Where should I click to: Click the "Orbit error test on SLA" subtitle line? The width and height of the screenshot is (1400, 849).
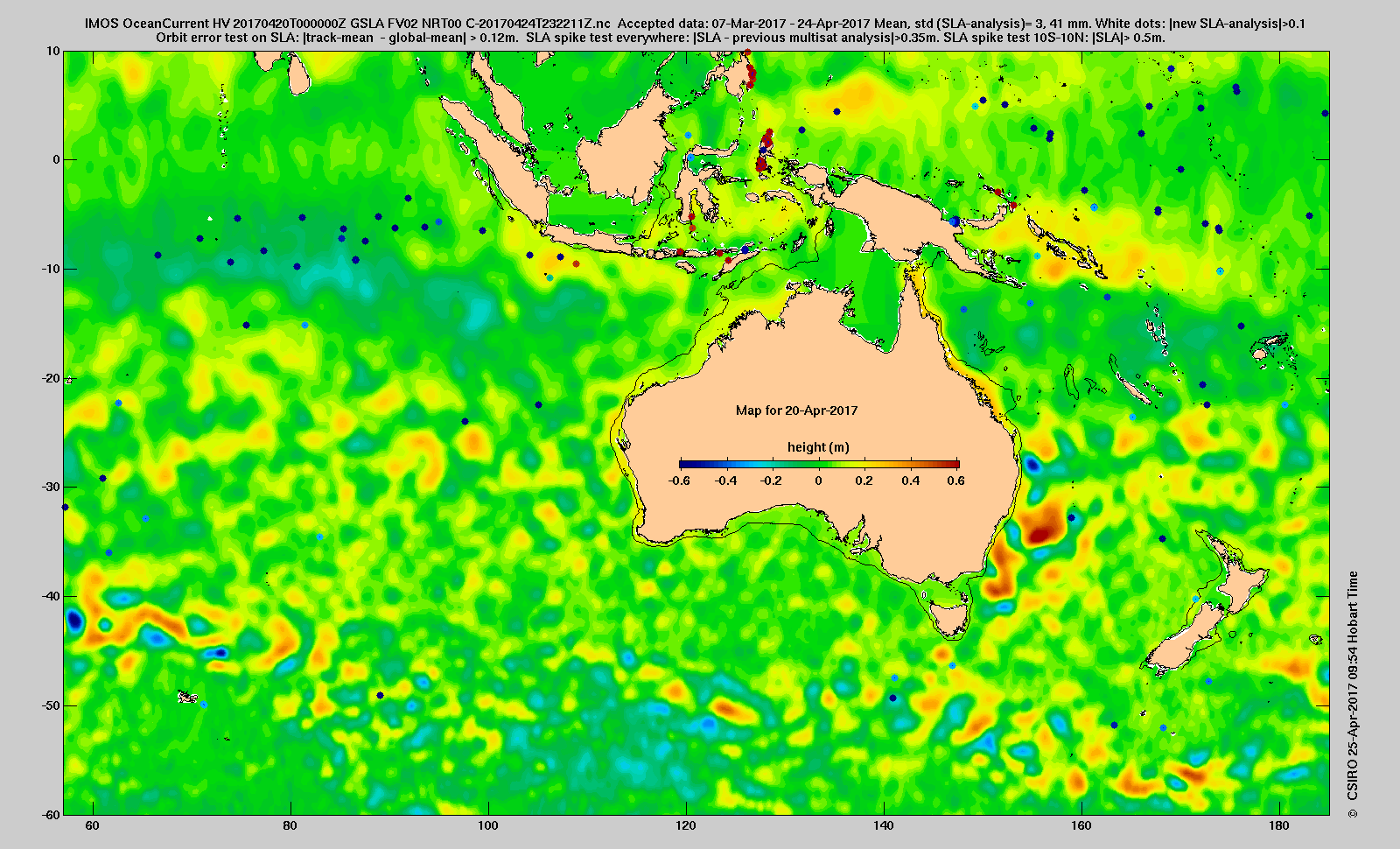coord(661,38)
